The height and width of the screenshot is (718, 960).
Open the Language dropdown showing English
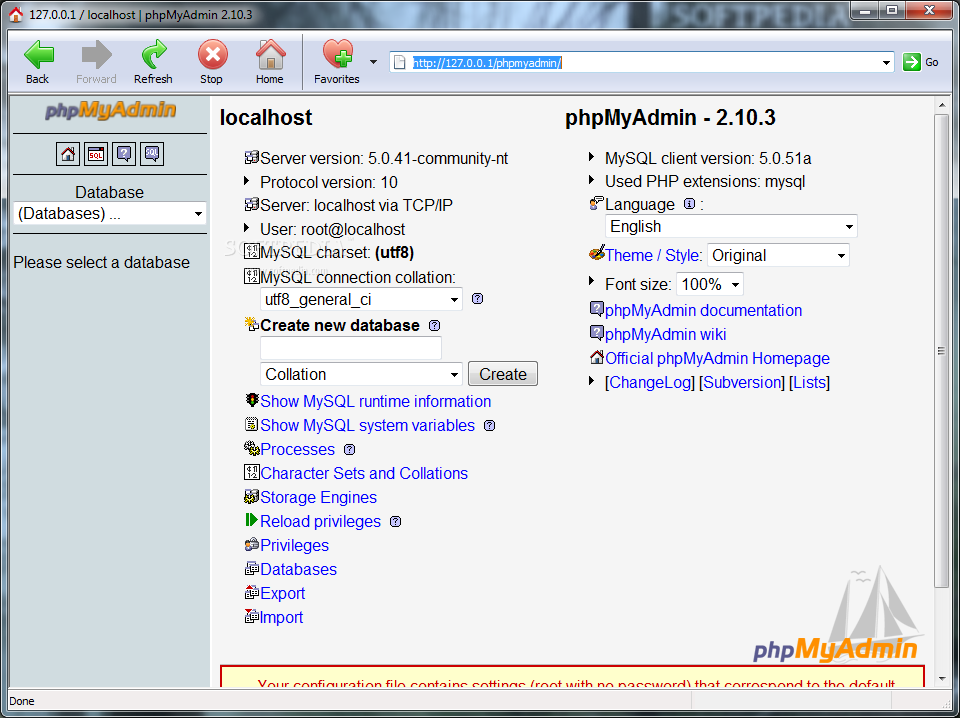tap(731, 226)
